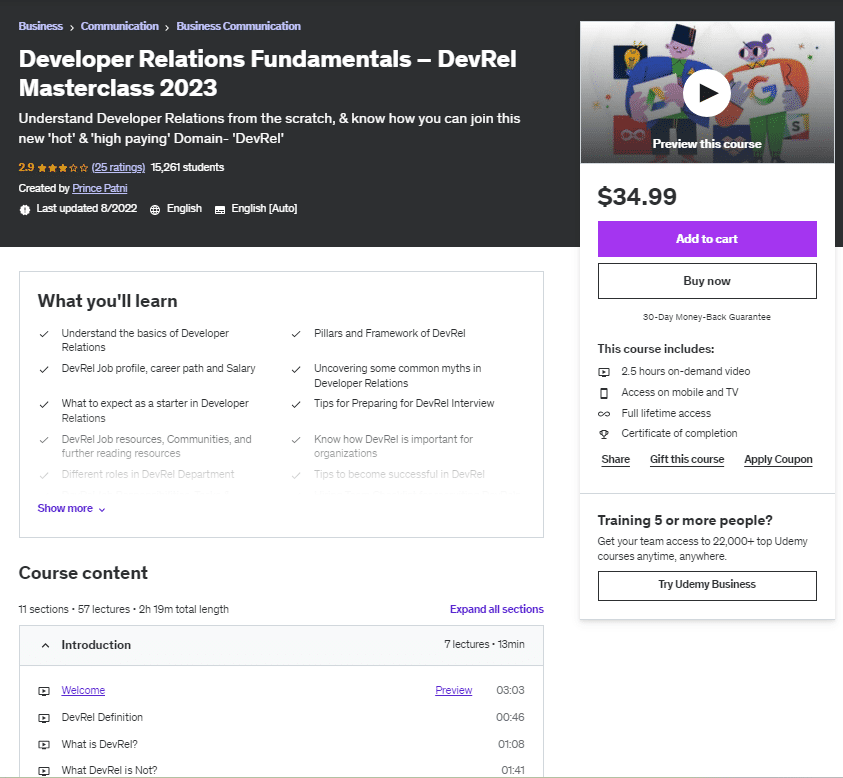Click the video icon beside DevRel Definition
Screen dimensions: 843x778
click(x=42, y=717)
